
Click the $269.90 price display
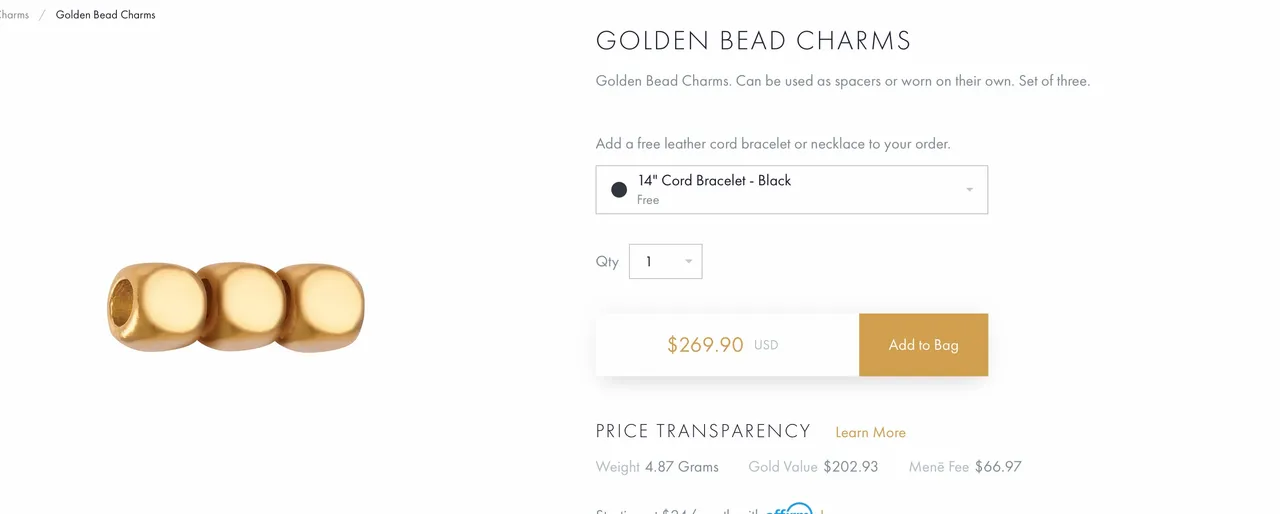click(705, 345)
